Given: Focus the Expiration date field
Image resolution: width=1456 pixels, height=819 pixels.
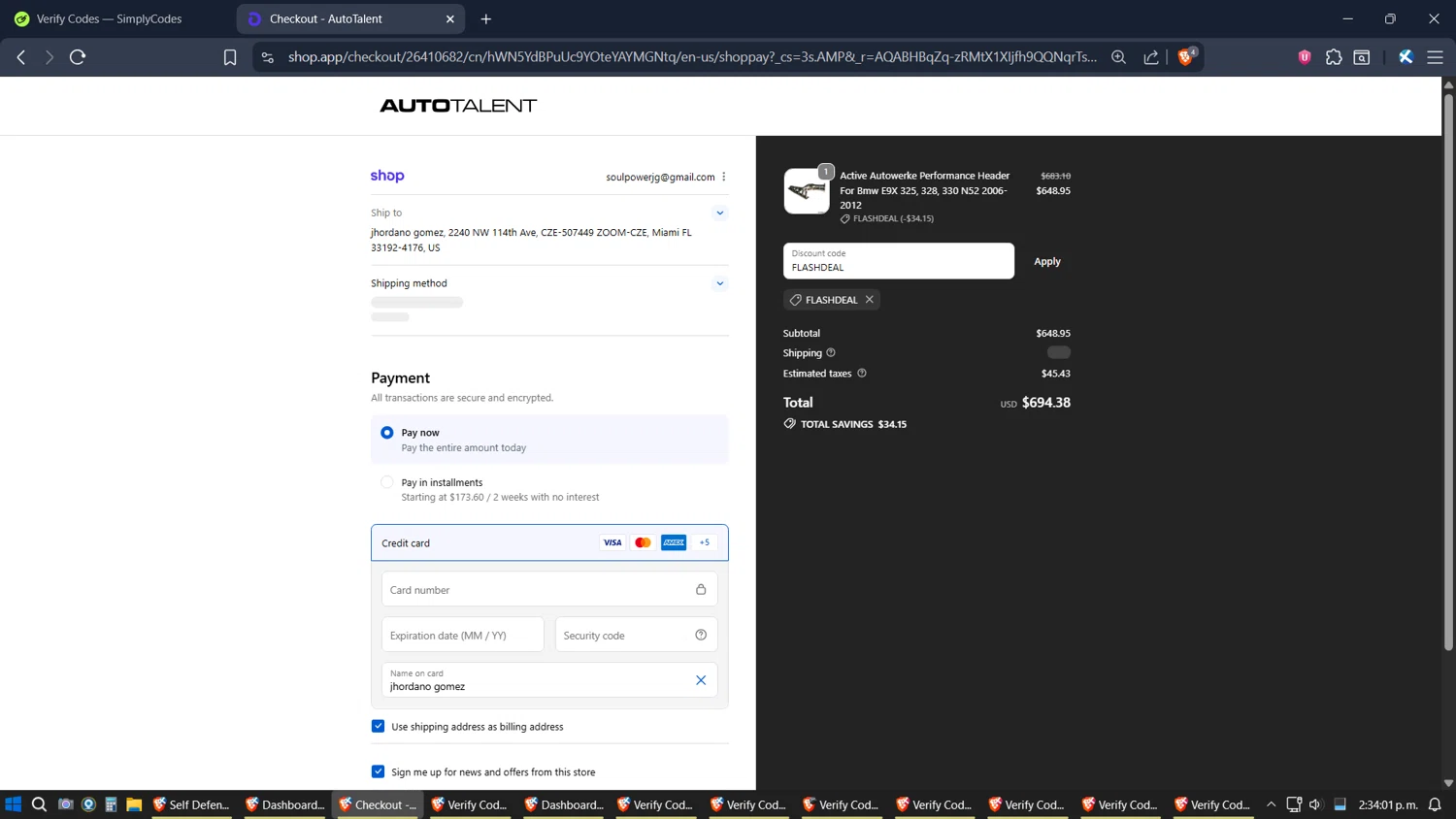Looking at the screenshot, I should 462,635.
